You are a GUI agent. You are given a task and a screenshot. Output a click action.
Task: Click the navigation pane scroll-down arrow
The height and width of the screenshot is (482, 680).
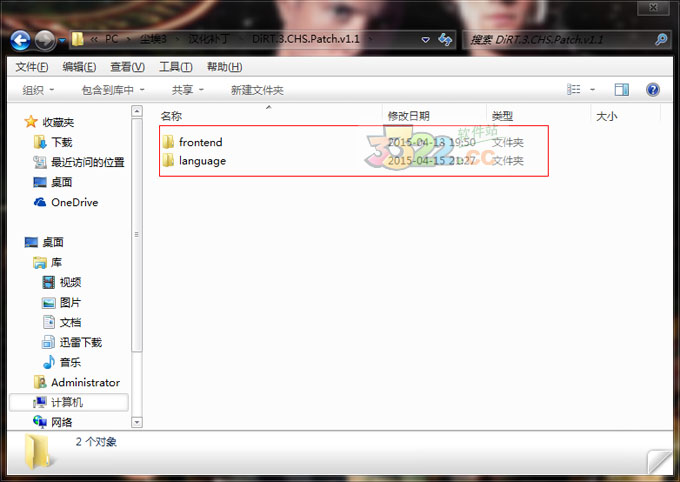(137, 422)
